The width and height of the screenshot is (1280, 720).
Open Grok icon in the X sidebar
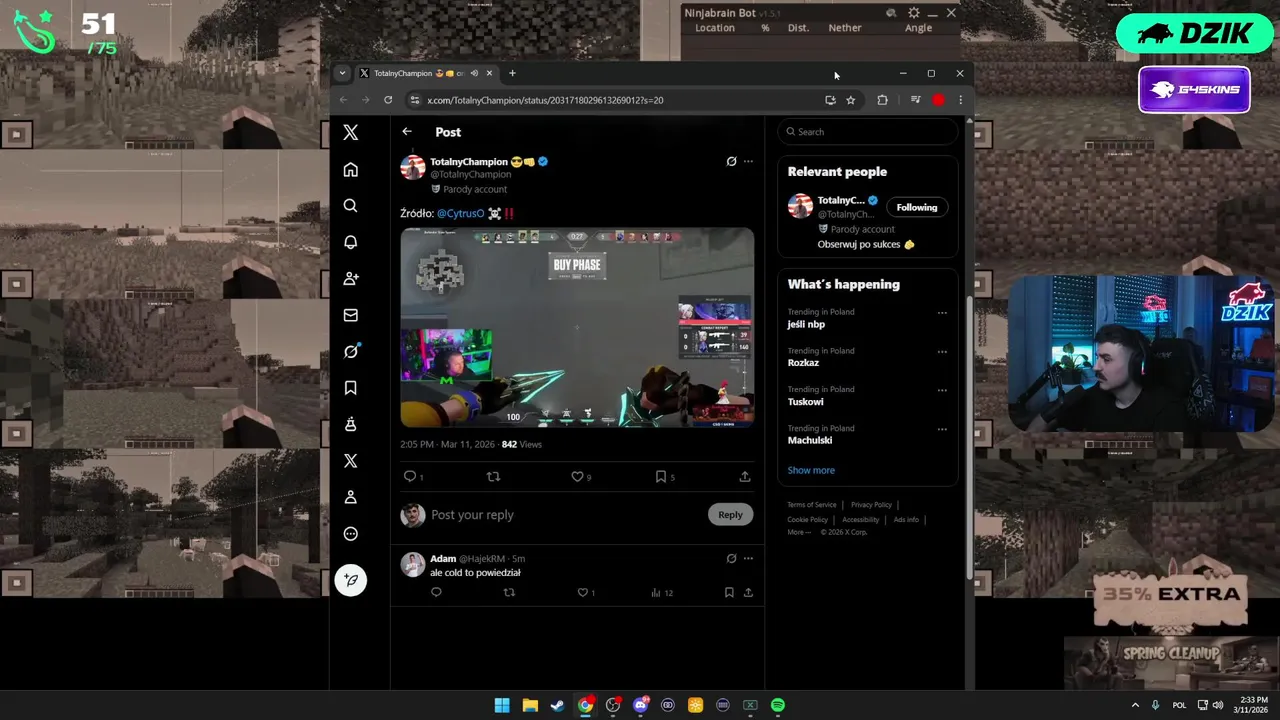click(350, 351)
